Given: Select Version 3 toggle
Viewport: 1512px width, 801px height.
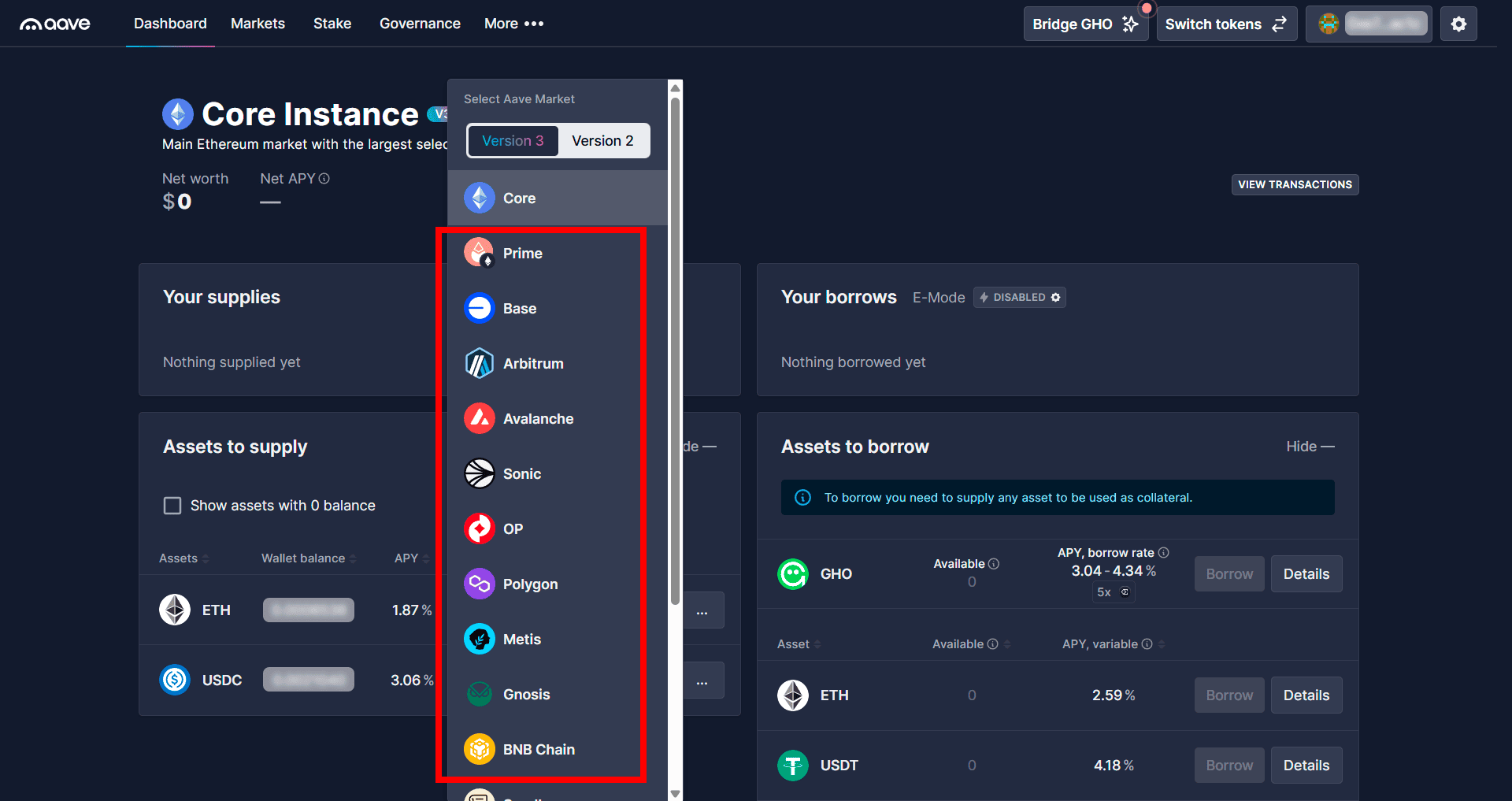Looking at the screenshot, I should [513, 141].
